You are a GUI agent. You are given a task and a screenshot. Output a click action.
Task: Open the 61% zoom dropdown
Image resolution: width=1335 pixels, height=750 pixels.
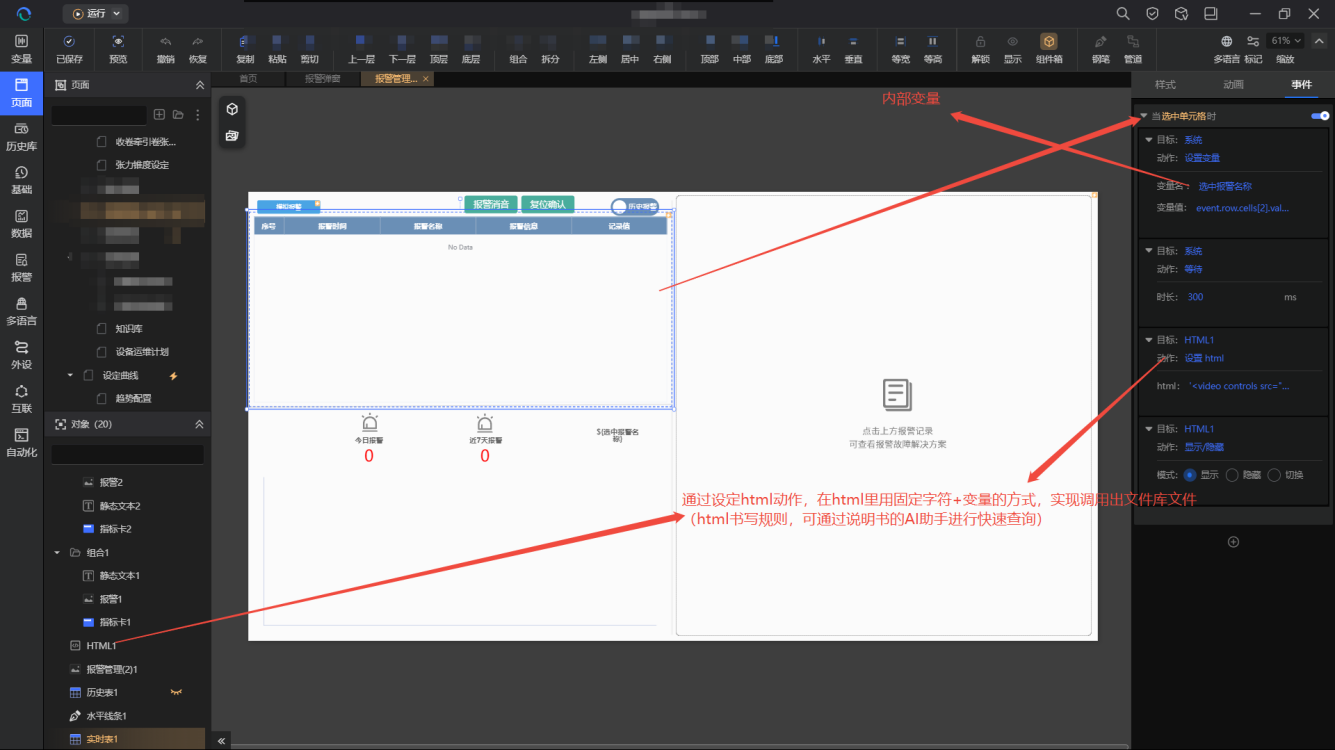pos(1285,41)
